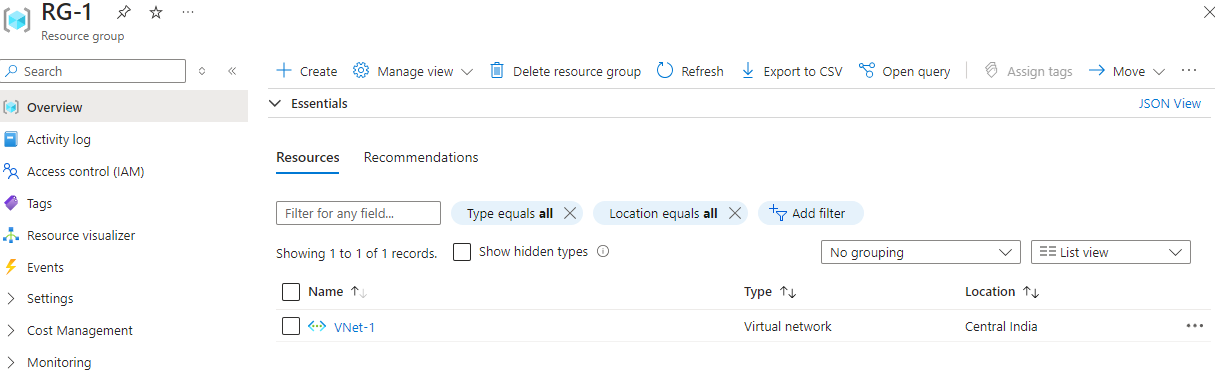This screenshot has height=381, width=1215.
Task: Switch to the Recommendations tab
Action: (421, 157)
